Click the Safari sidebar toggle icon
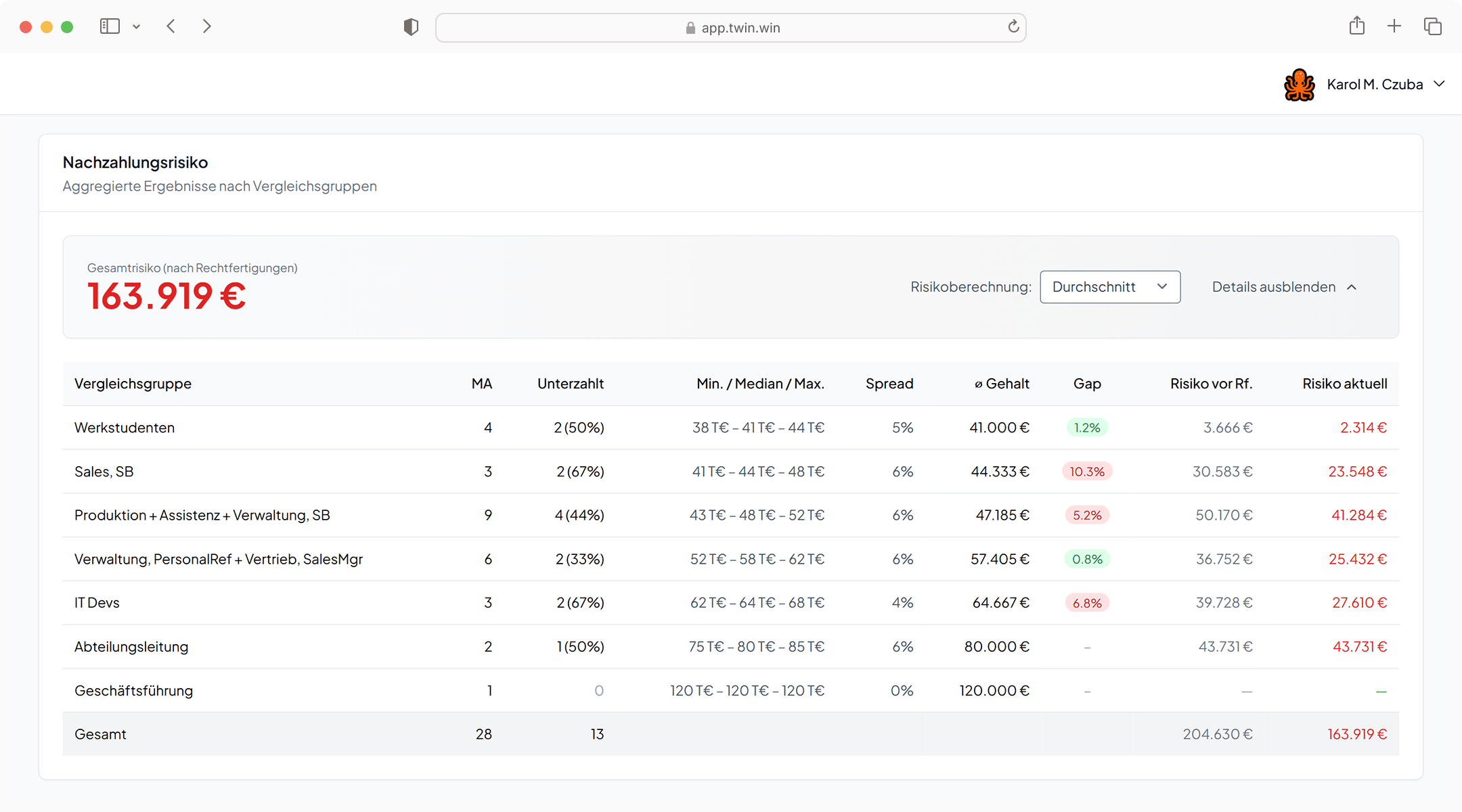Image resolution: width=1462 pixels, height=812 pixels. [110, 26]
